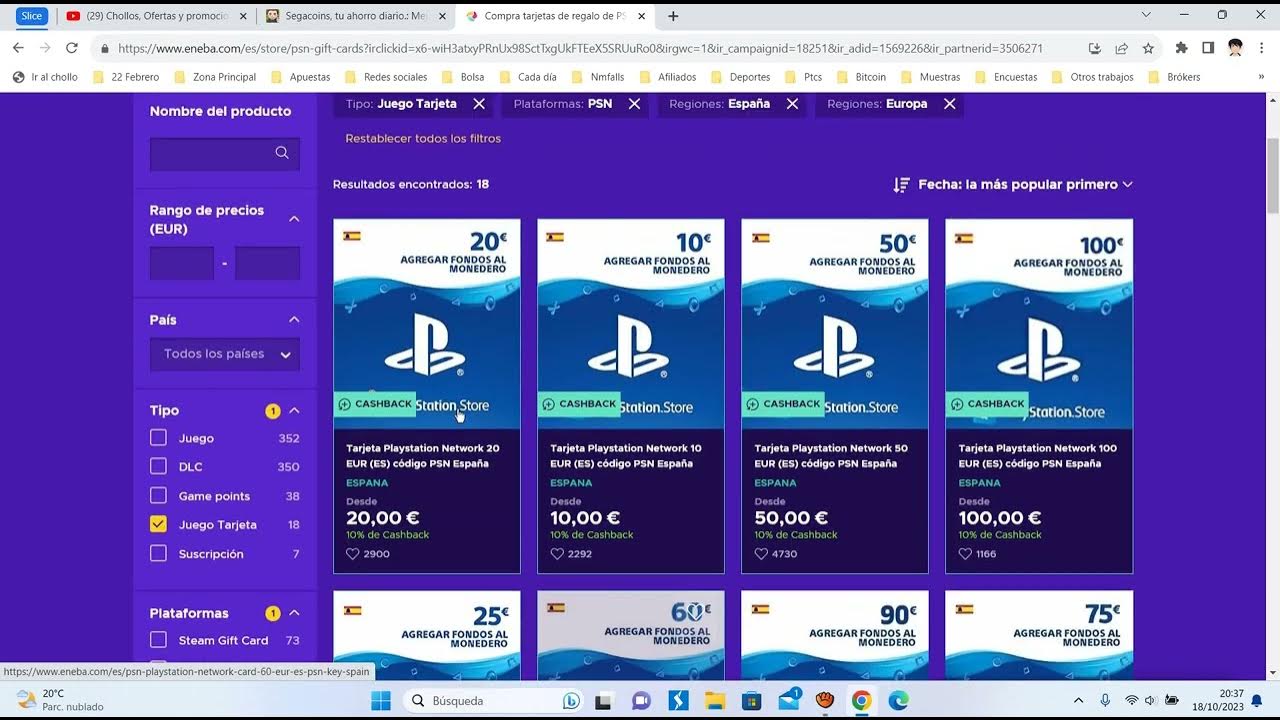The height and width of the screenshot is (720, 1280).
Task: Open the Microsoft Store taskbar icon
Action: tap(751, 701)
